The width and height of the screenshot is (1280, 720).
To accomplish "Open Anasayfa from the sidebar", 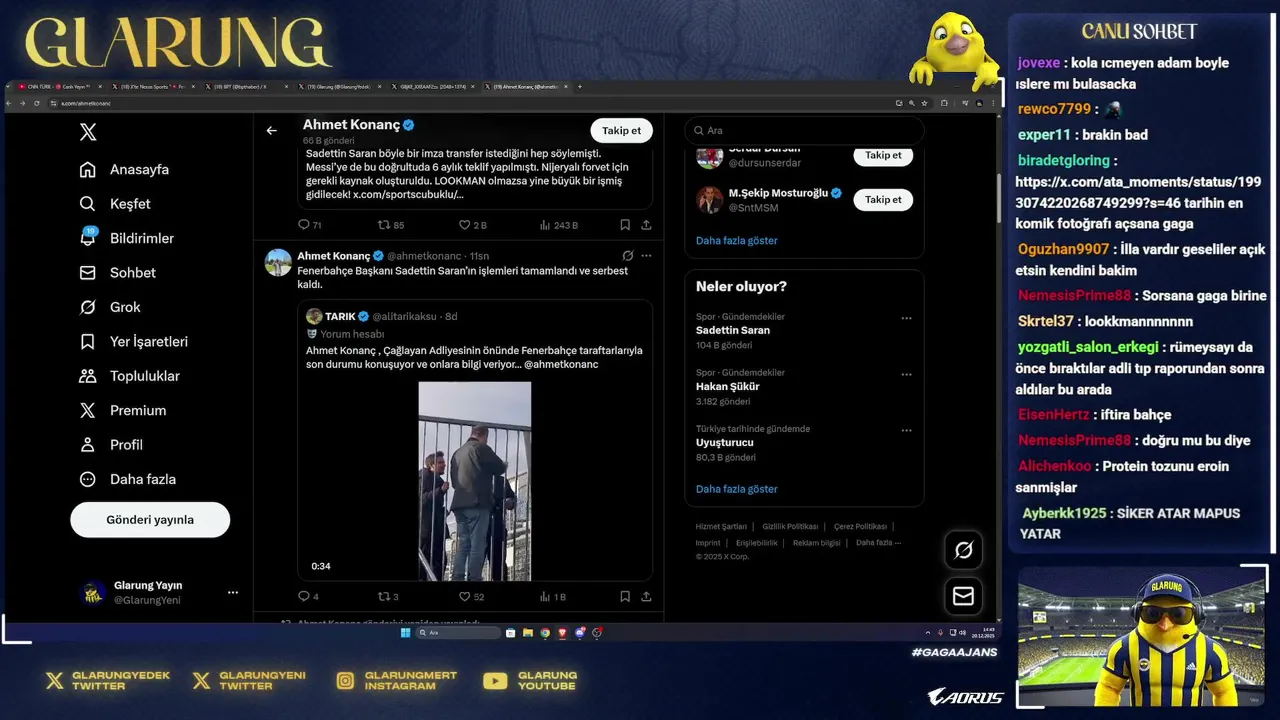I will [124, 169].
